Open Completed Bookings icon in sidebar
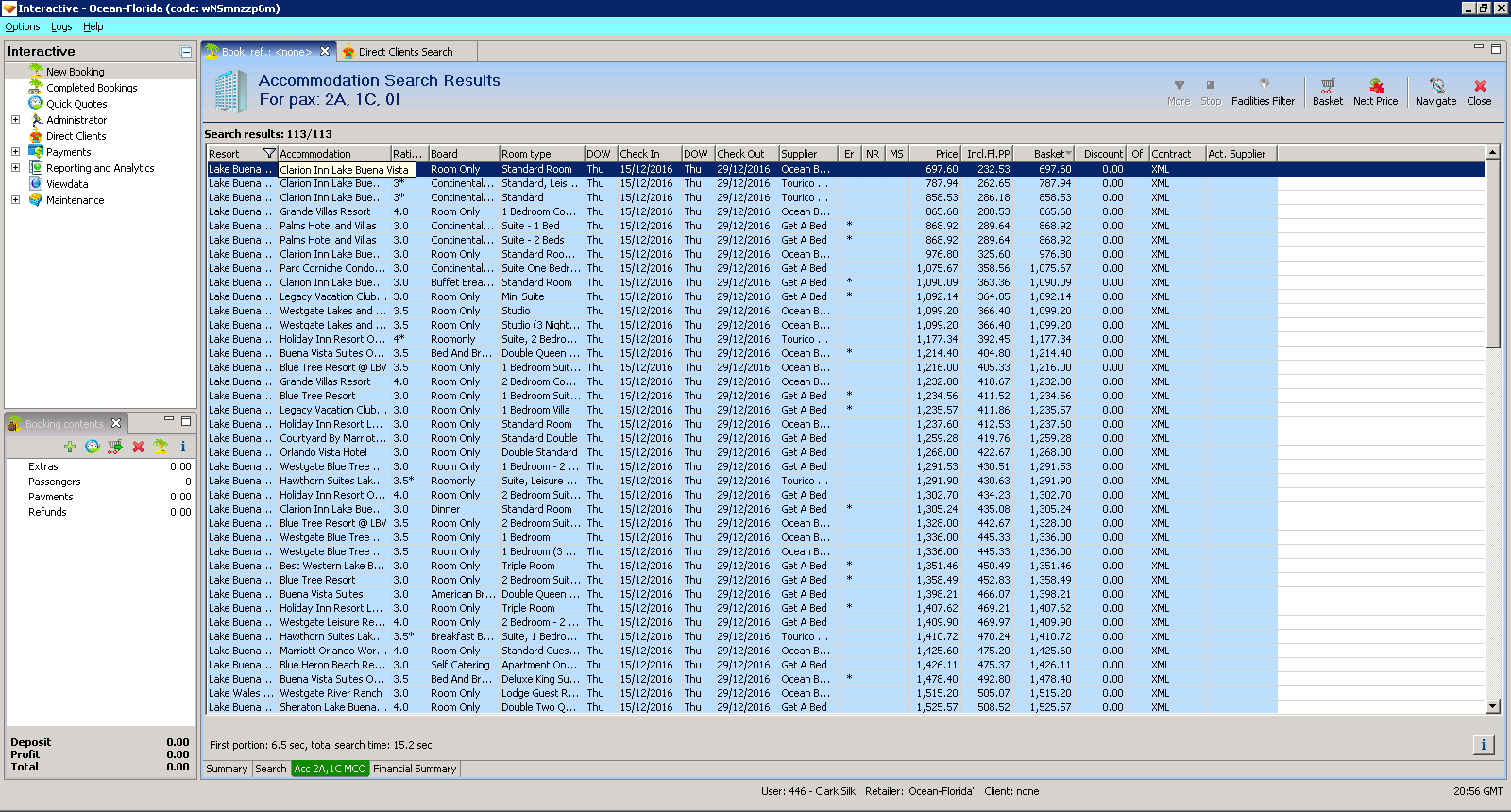The height and width of the screenshot is (812, 1511). click(36, 87)
